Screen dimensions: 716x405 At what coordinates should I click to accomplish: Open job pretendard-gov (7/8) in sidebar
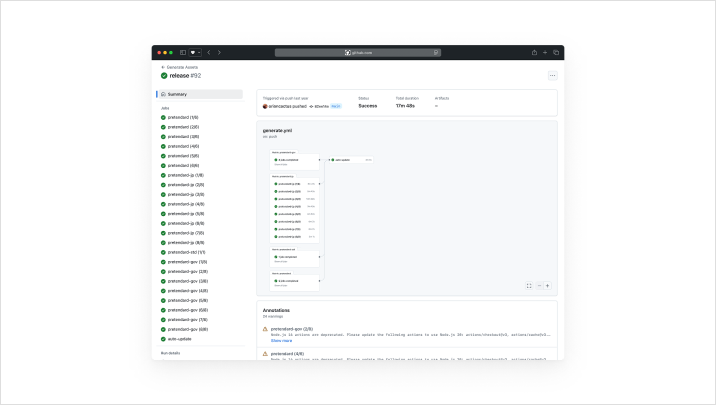[184, 320]
